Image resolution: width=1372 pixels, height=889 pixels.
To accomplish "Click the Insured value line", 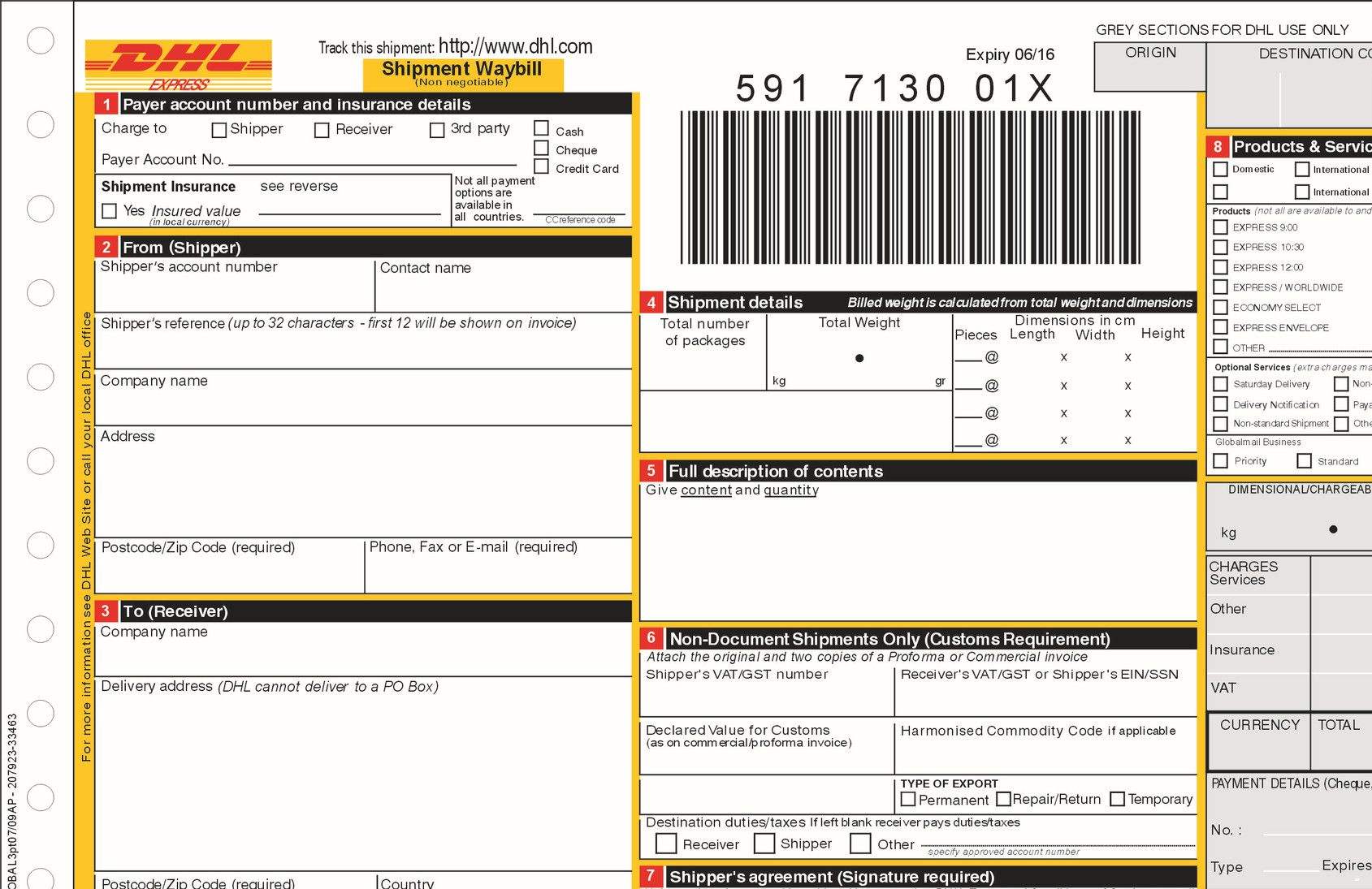I will [349, 209].
